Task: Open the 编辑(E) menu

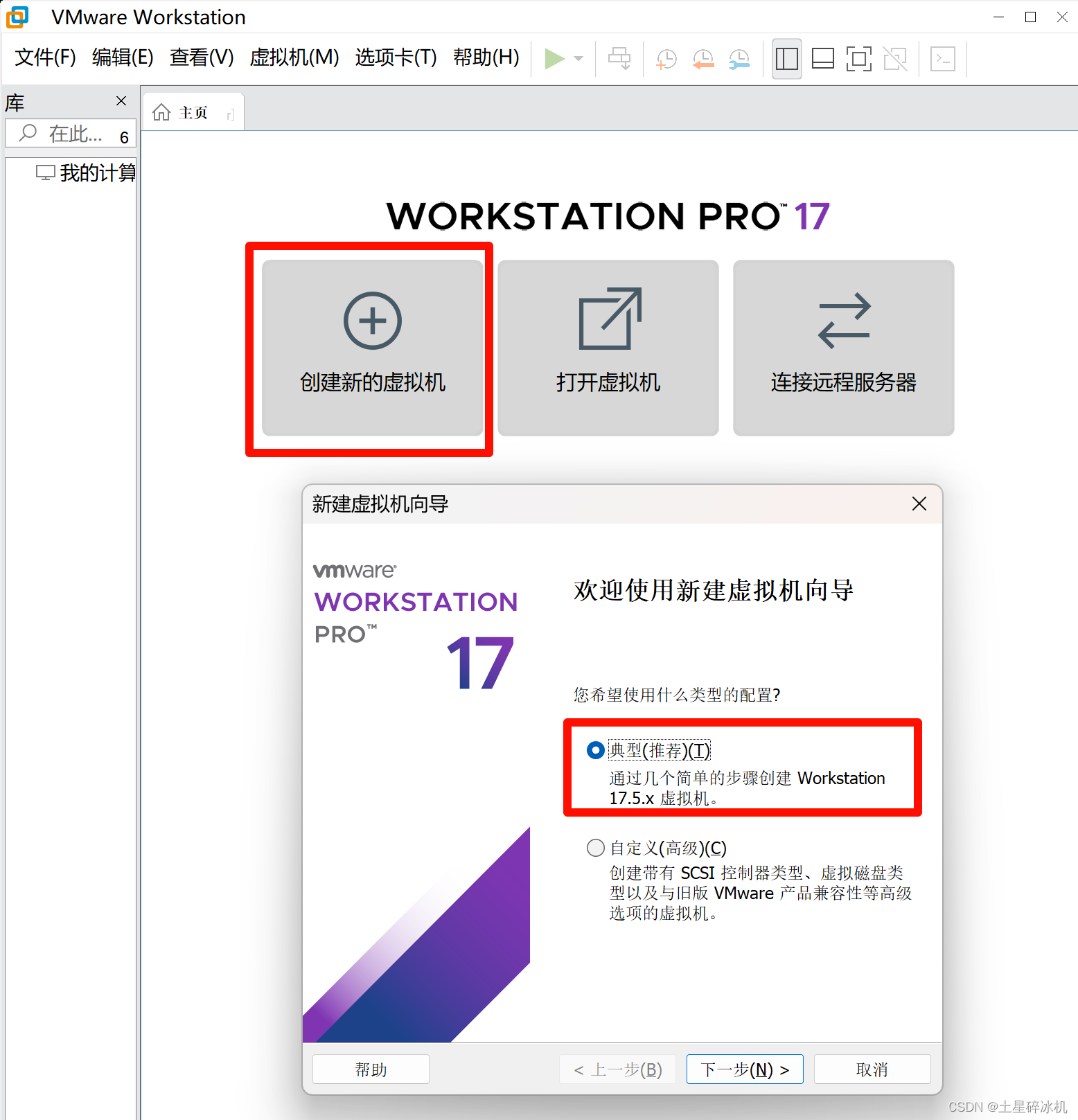Action: click(123, 57)
